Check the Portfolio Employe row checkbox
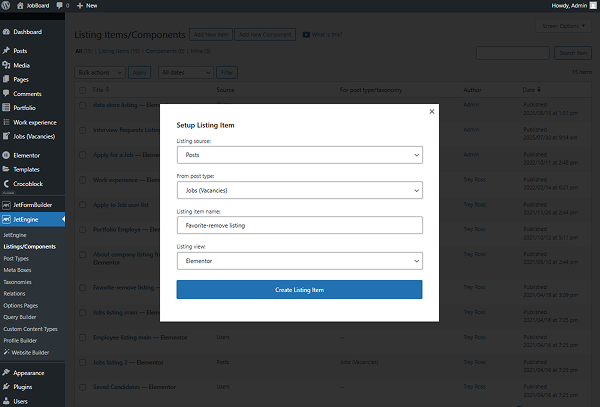 pos(83,230)
